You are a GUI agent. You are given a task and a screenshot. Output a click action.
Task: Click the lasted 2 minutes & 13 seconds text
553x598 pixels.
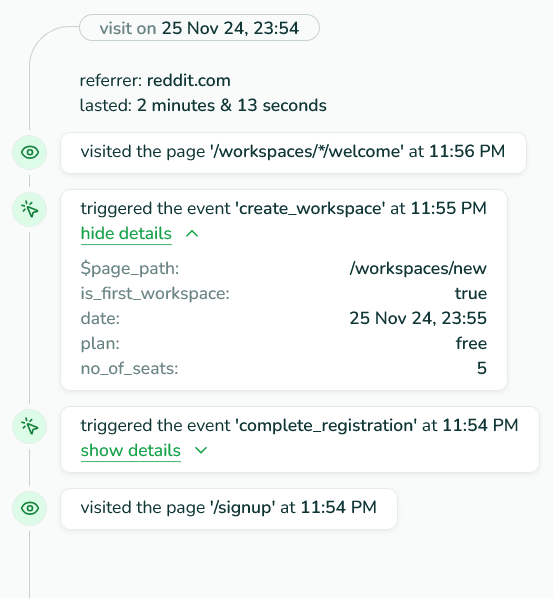[x=203, y=106]
